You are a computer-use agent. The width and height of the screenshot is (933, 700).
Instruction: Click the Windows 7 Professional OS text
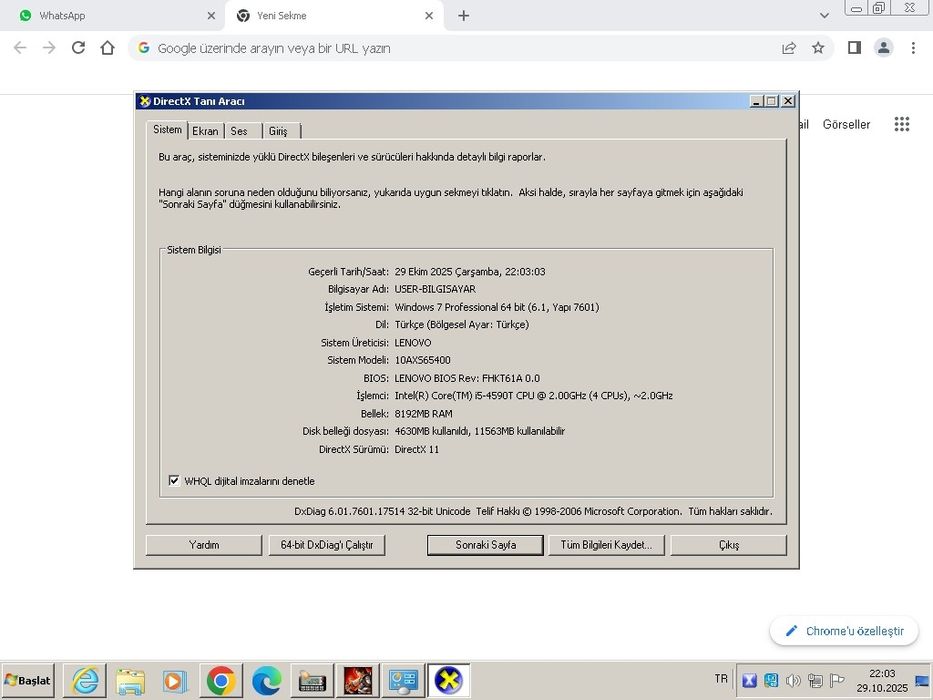pos(497,307)
